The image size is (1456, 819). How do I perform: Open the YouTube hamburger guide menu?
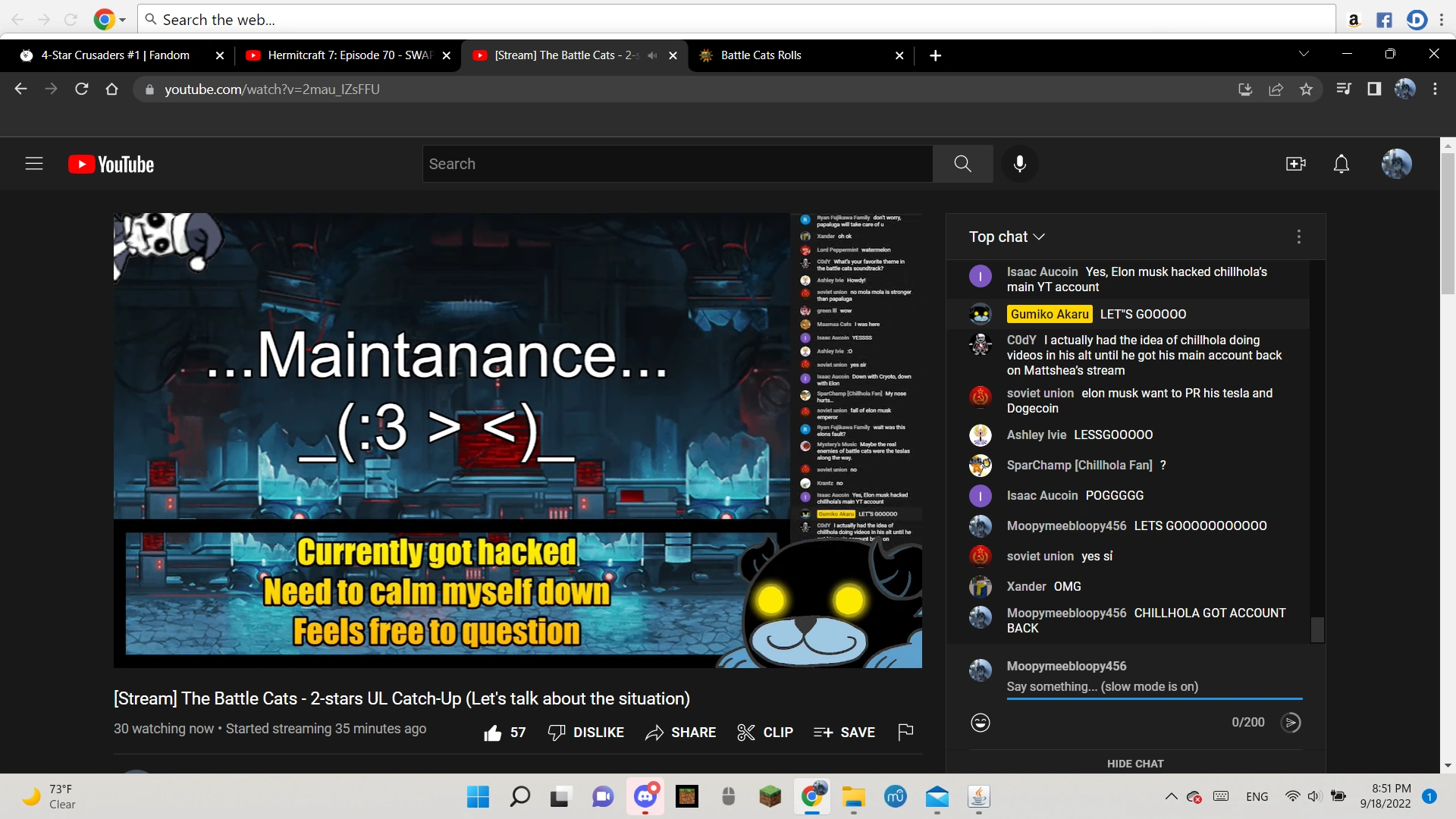pyautogui.click(x=34, y=164)
